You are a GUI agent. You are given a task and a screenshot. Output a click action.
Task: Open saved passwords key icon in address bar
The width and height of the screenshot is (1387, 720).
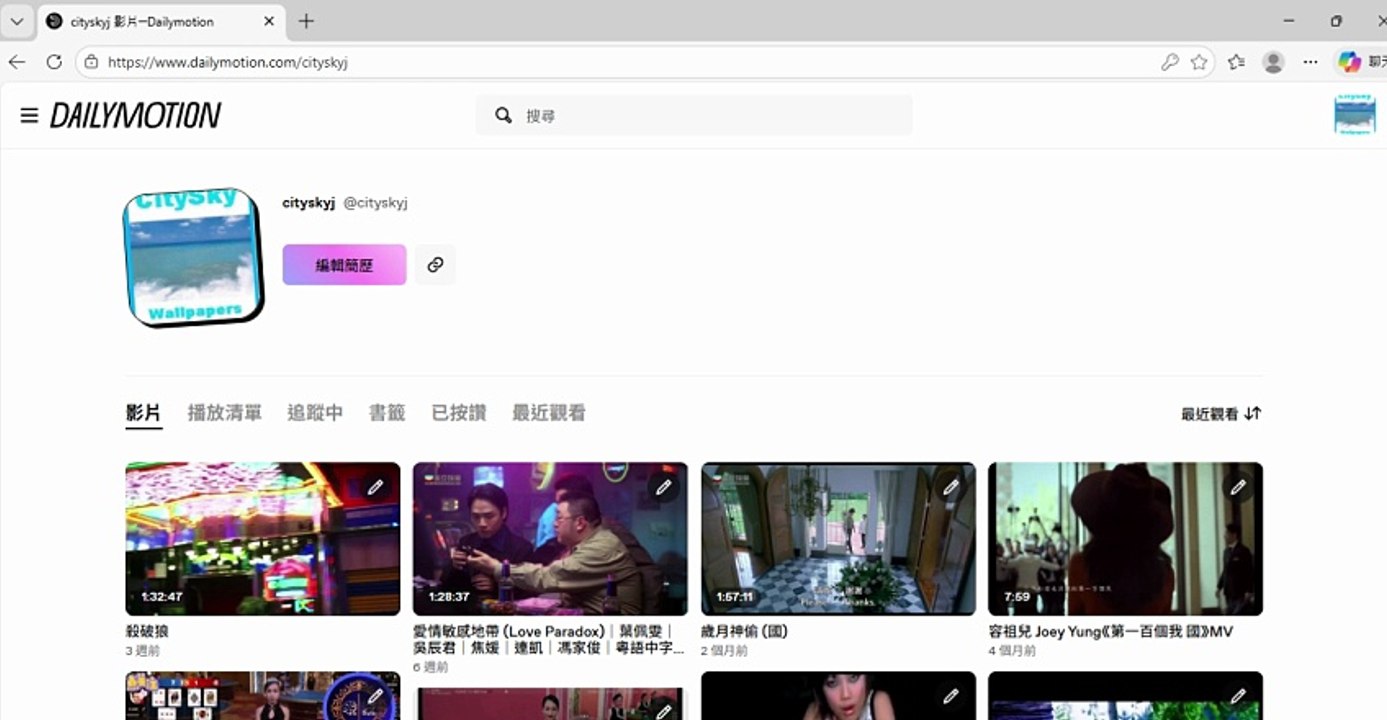point(1169,62)
